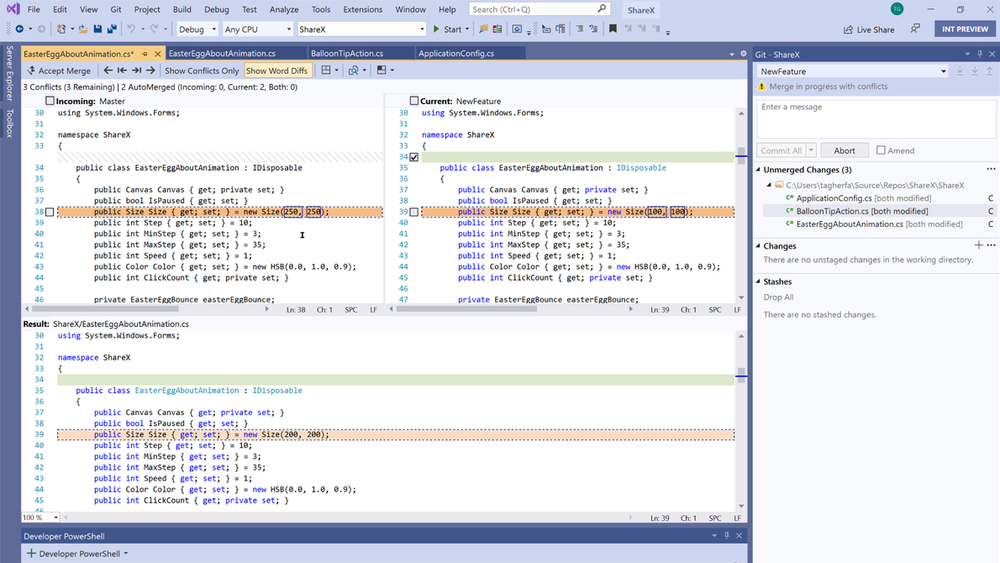1000x563 pixels.
Task: Open the feedback icon beside Live Share
Action: click(915, 29)
